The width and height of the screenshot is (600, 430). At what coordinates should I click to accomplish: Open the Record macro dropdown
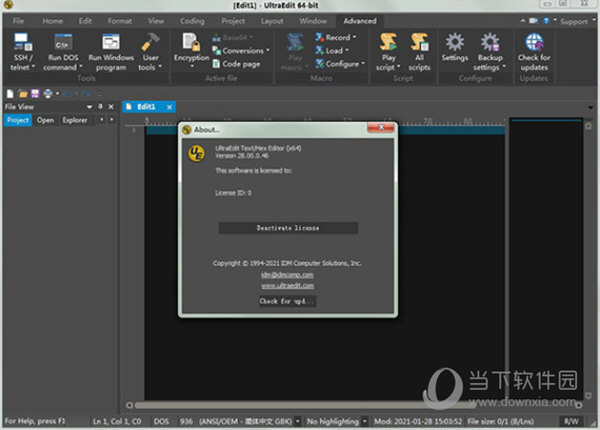coord(336,37)
